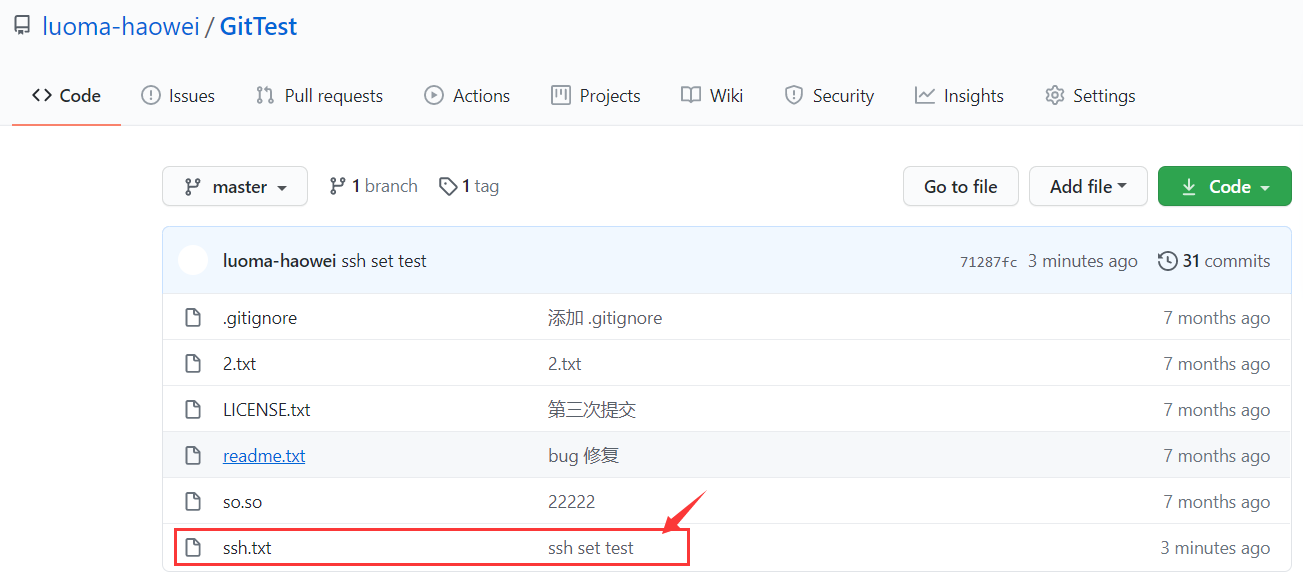Open ssh.txt row's ssh set test message
Viewport: 1303px width, 578px height.
click(x=591, y=548)
